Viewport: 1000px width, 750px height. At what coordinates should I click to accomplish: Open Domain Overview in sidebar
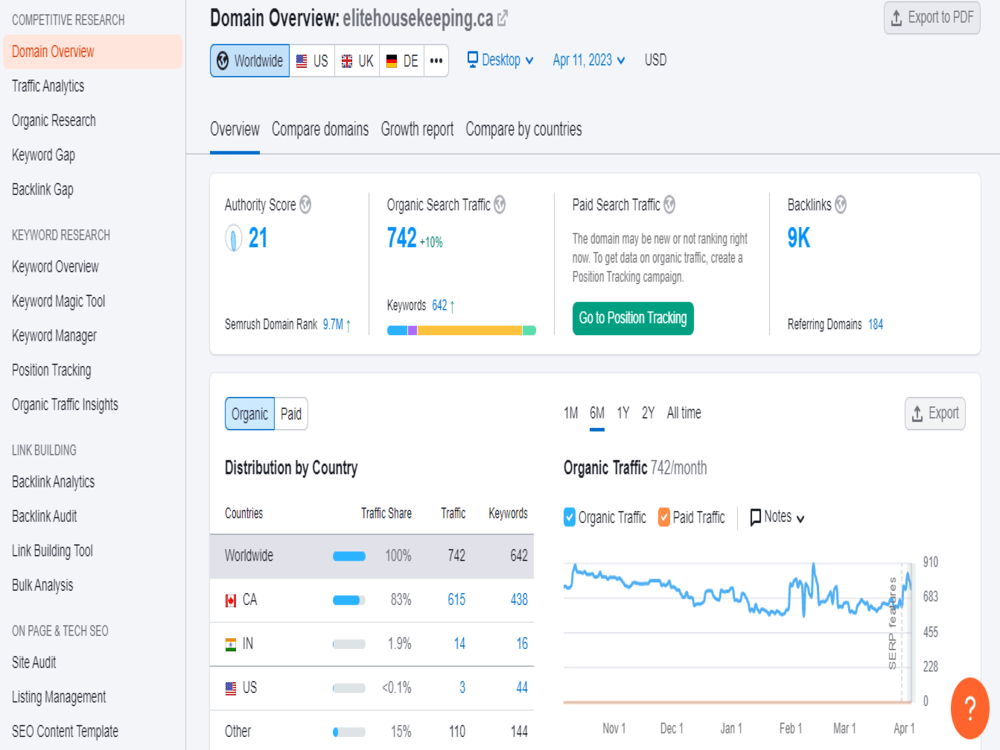(x=92, y=52)
